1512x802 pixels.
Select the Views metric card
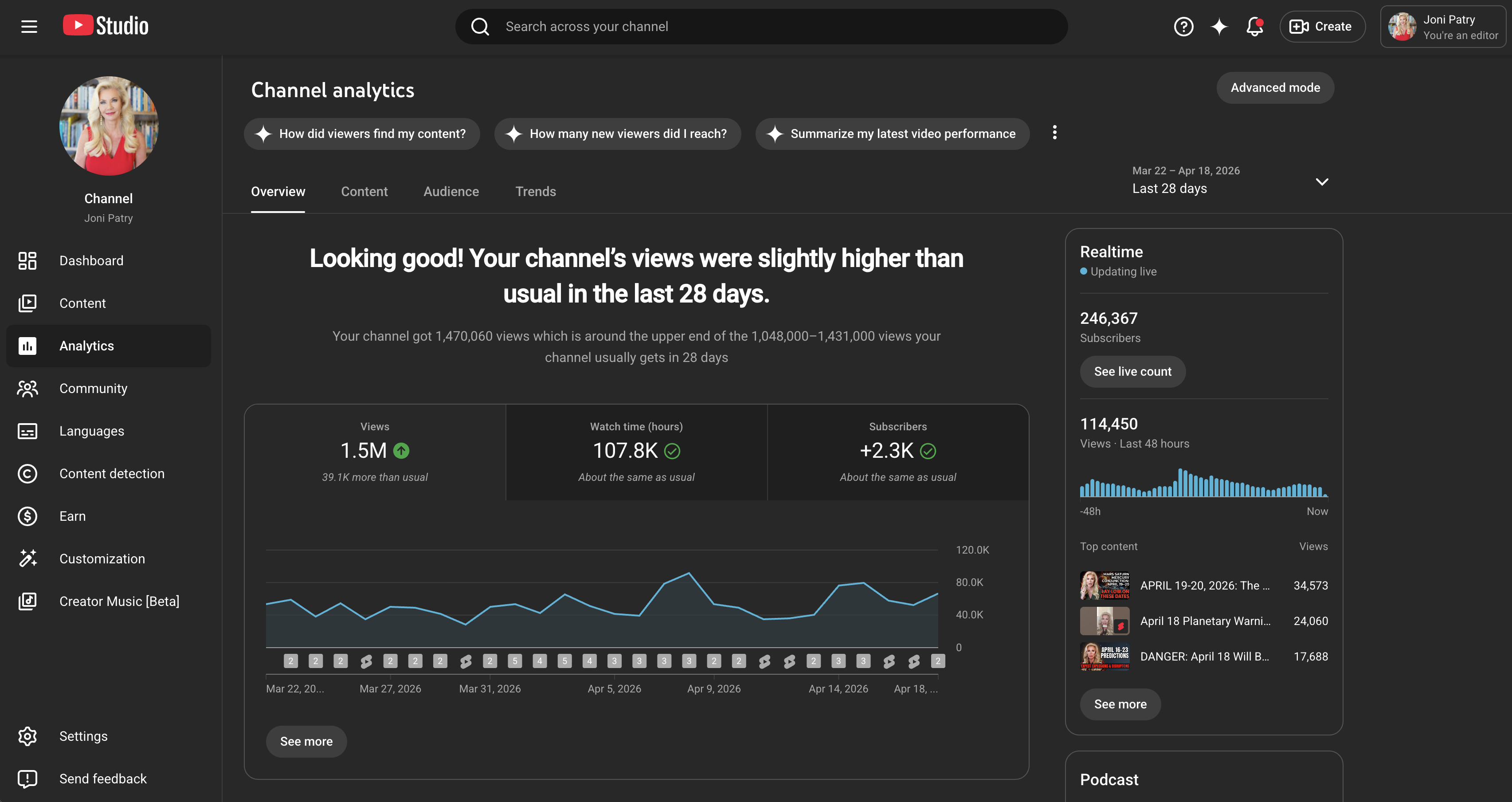pos(375,452)
